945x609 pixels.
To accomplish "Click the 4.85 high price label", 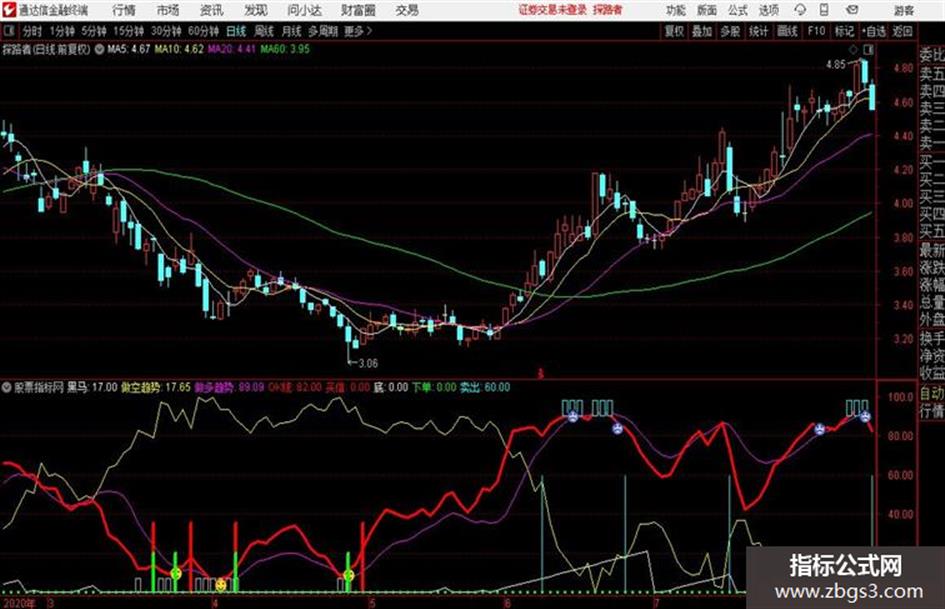I will pos(836,65).
